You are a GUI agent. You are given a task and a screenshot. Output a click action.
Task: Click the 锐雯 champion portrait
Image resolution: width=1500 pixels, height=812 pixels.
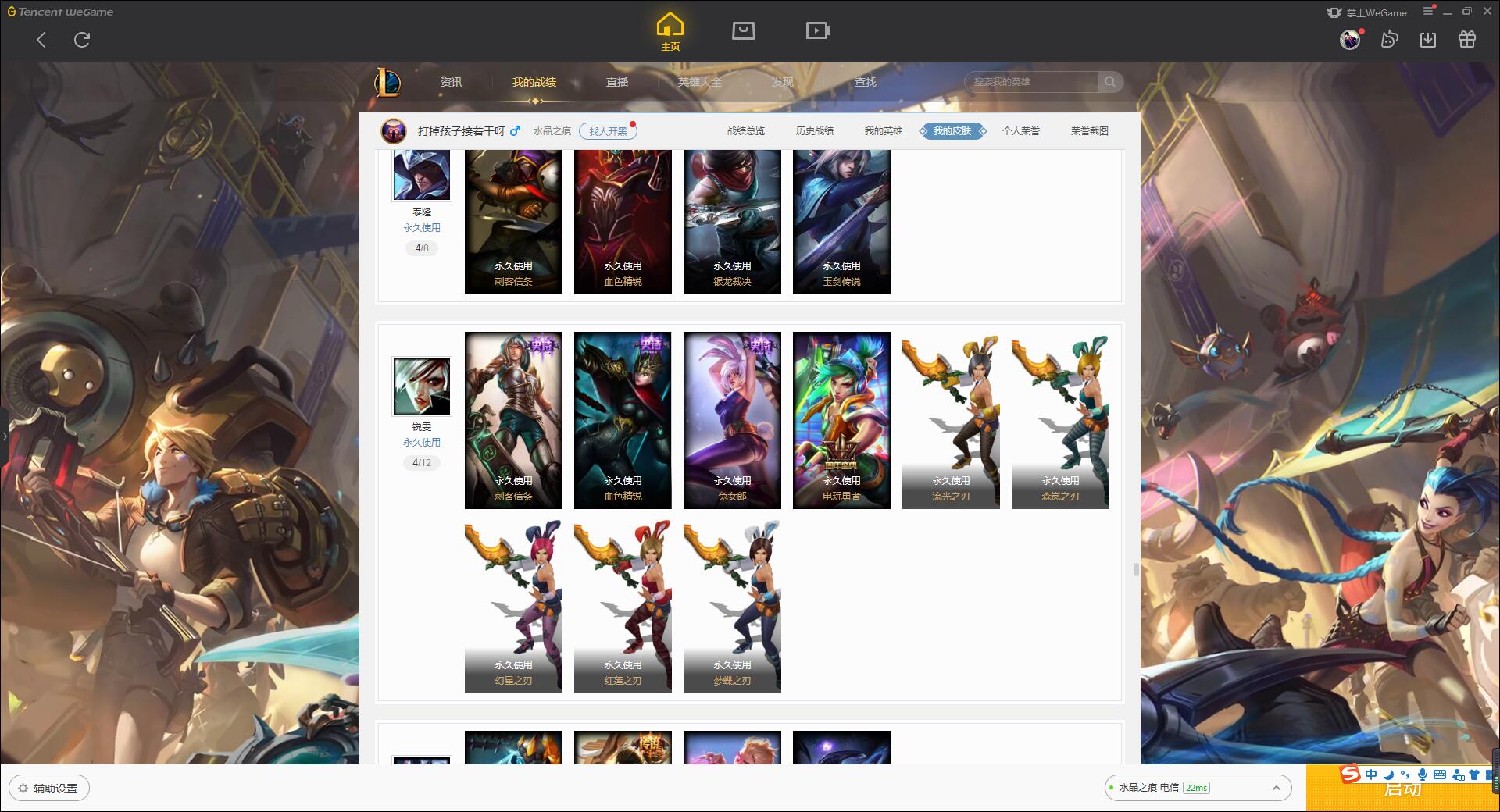[x=422, y=386]
